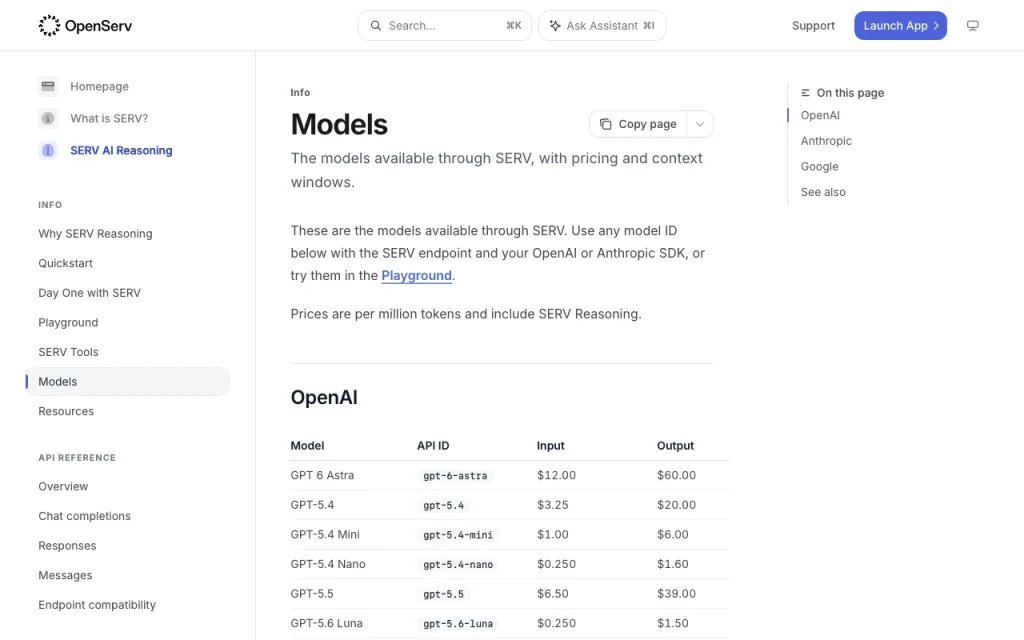Open the Support link

coord(813,25)
